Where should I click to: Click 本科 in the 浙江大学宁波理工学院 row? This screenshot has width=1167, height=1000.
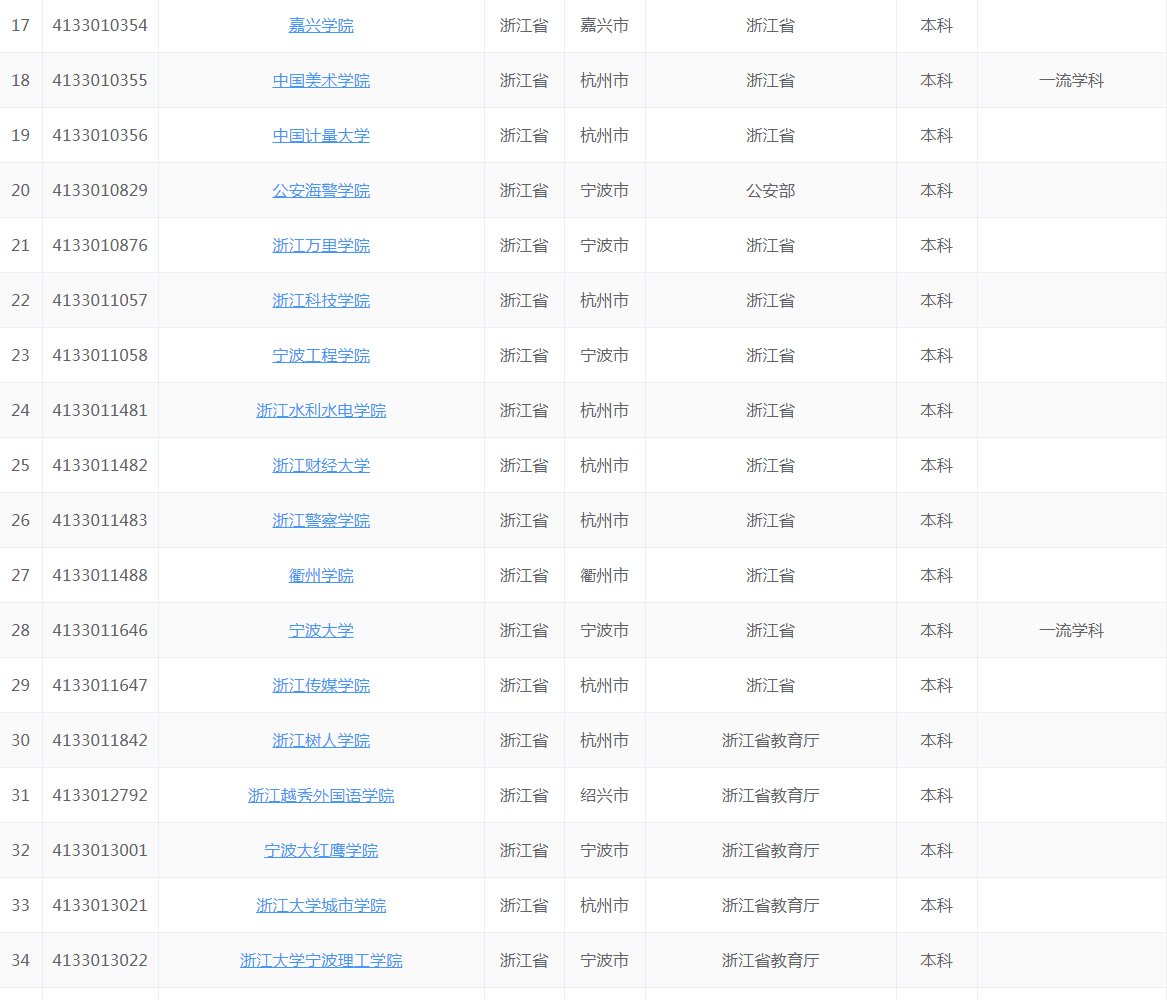click(936, 961)
